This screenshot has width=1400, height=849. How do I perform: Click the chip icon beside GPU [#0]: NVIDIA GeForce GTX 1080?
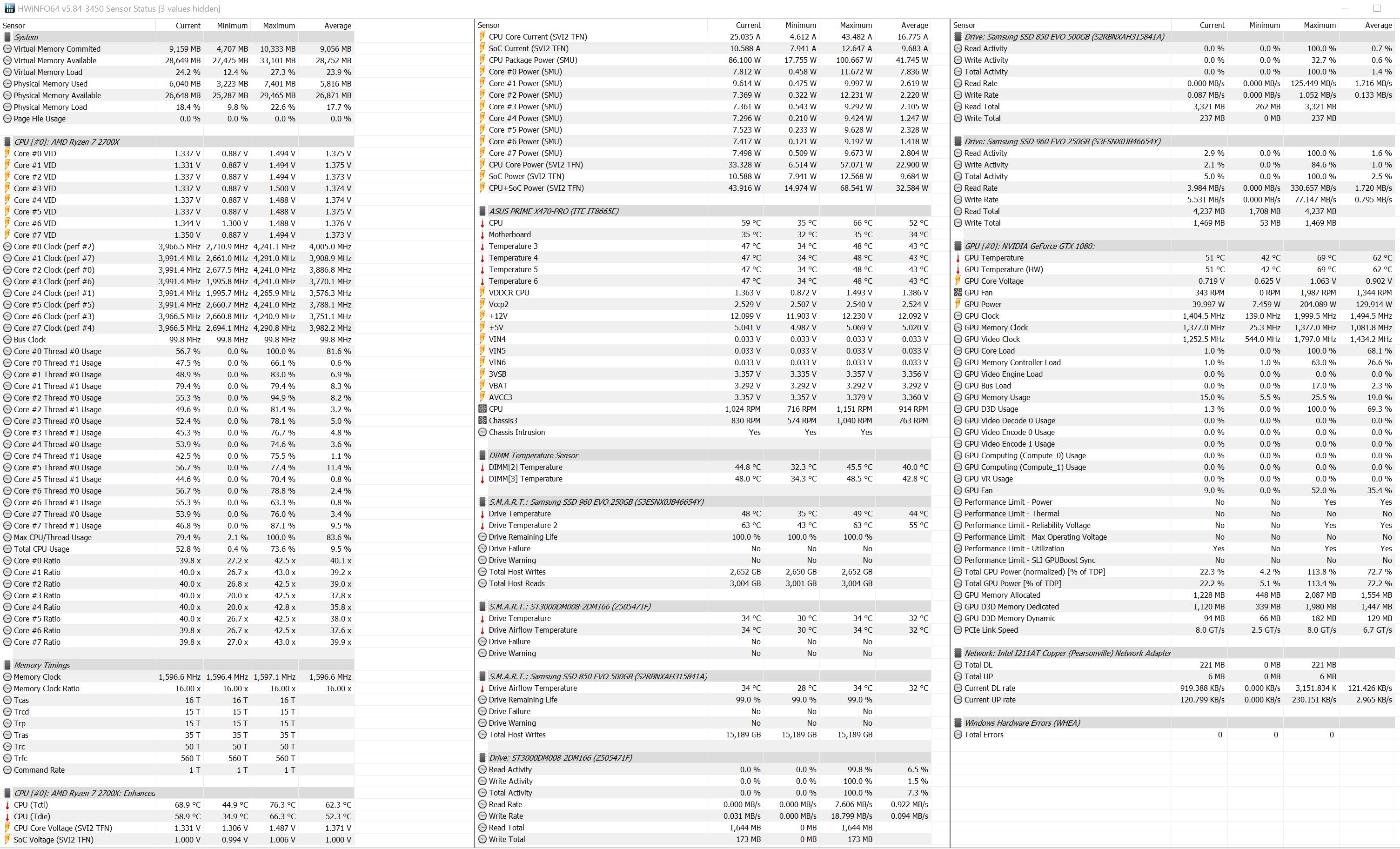click(x=958, y=246)
